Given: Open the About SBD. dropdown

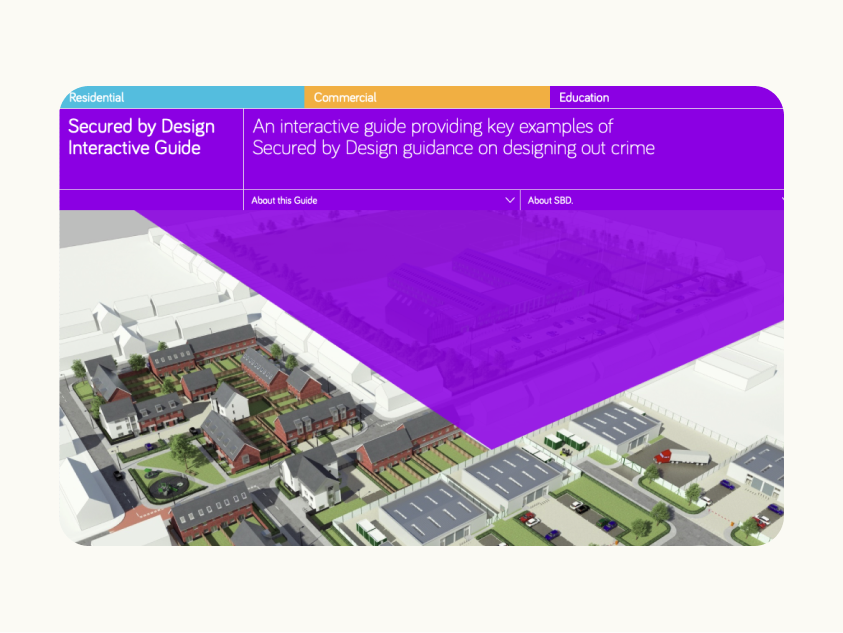Looking at the screenshot, I should pos(652,200).
